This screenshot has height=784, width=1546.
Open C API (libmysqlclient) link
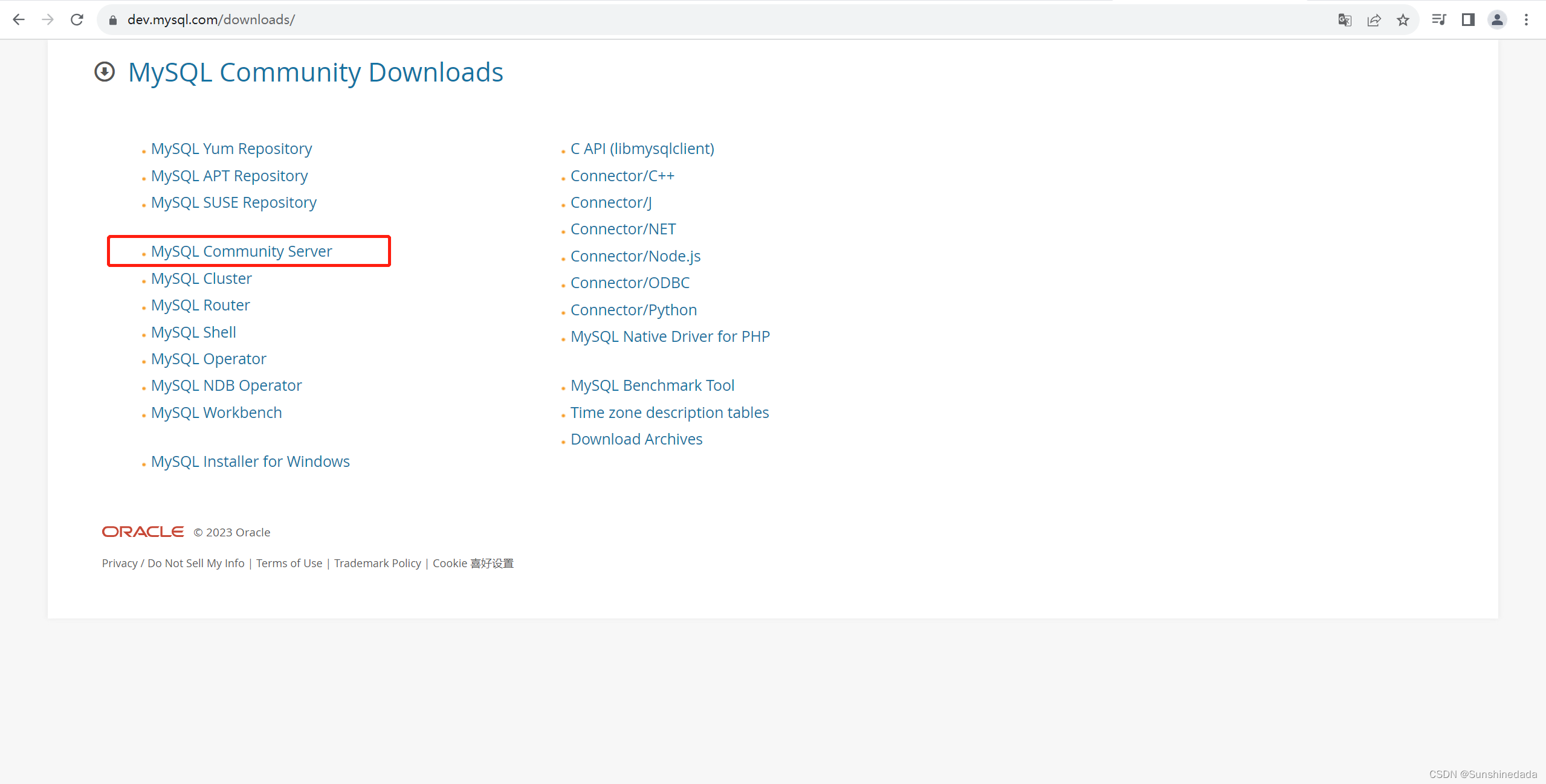pyautogui.click(x=642, y=149)
